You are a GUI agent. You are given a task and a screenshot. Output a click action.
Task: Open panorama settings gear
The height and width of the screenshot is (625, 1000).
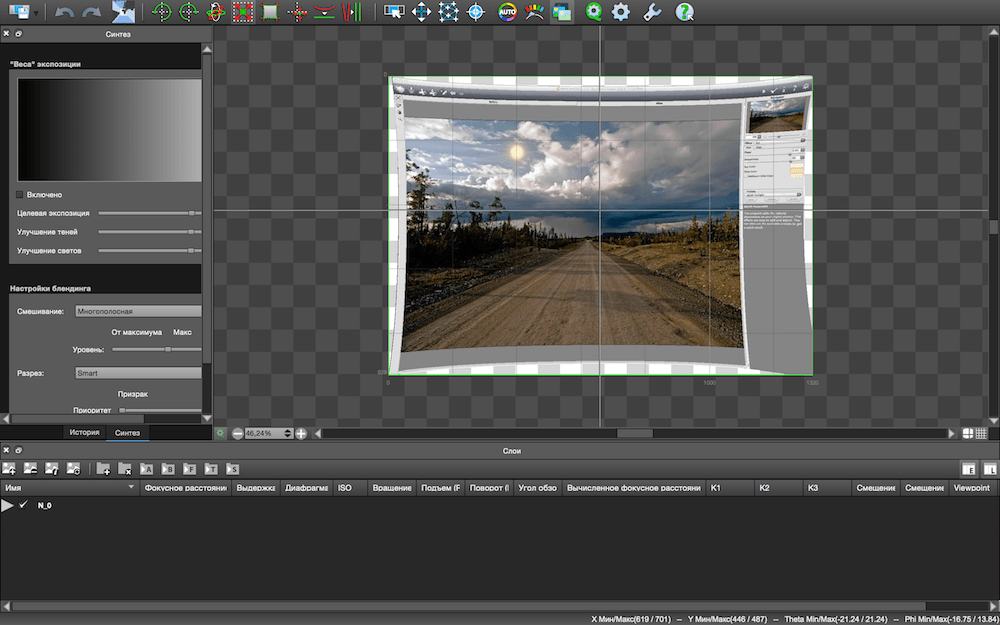pyautogui.click(x=621, y=11)
